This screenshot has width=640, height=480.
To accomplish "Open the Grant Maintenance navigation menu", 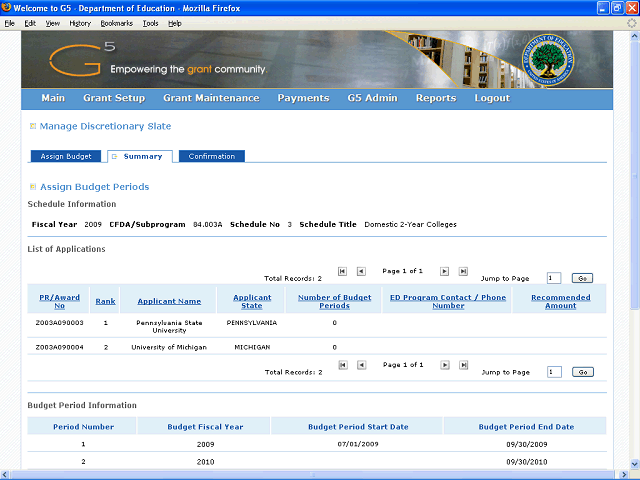I will 211,98.
